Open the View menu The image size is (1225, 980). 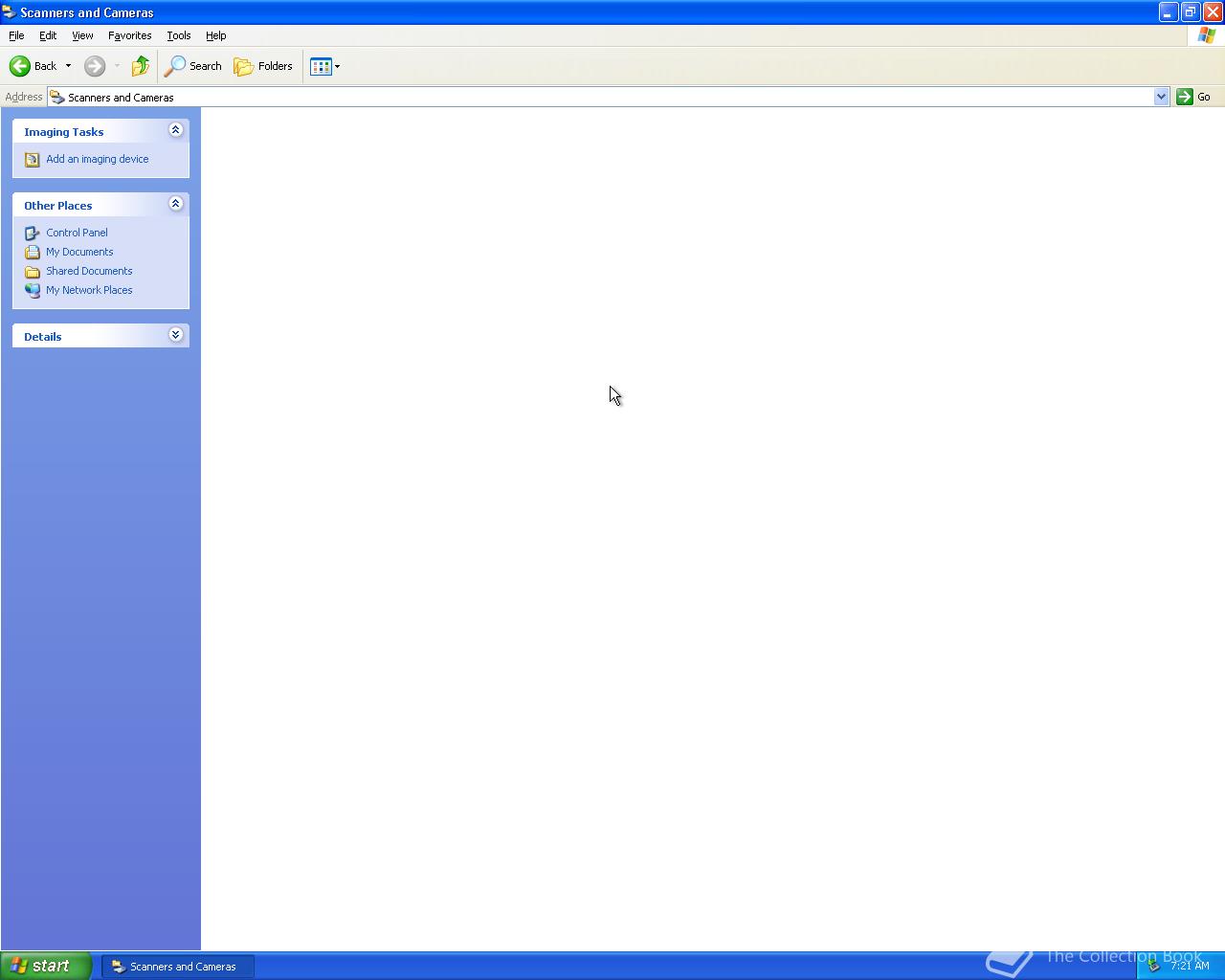(82, 35)
